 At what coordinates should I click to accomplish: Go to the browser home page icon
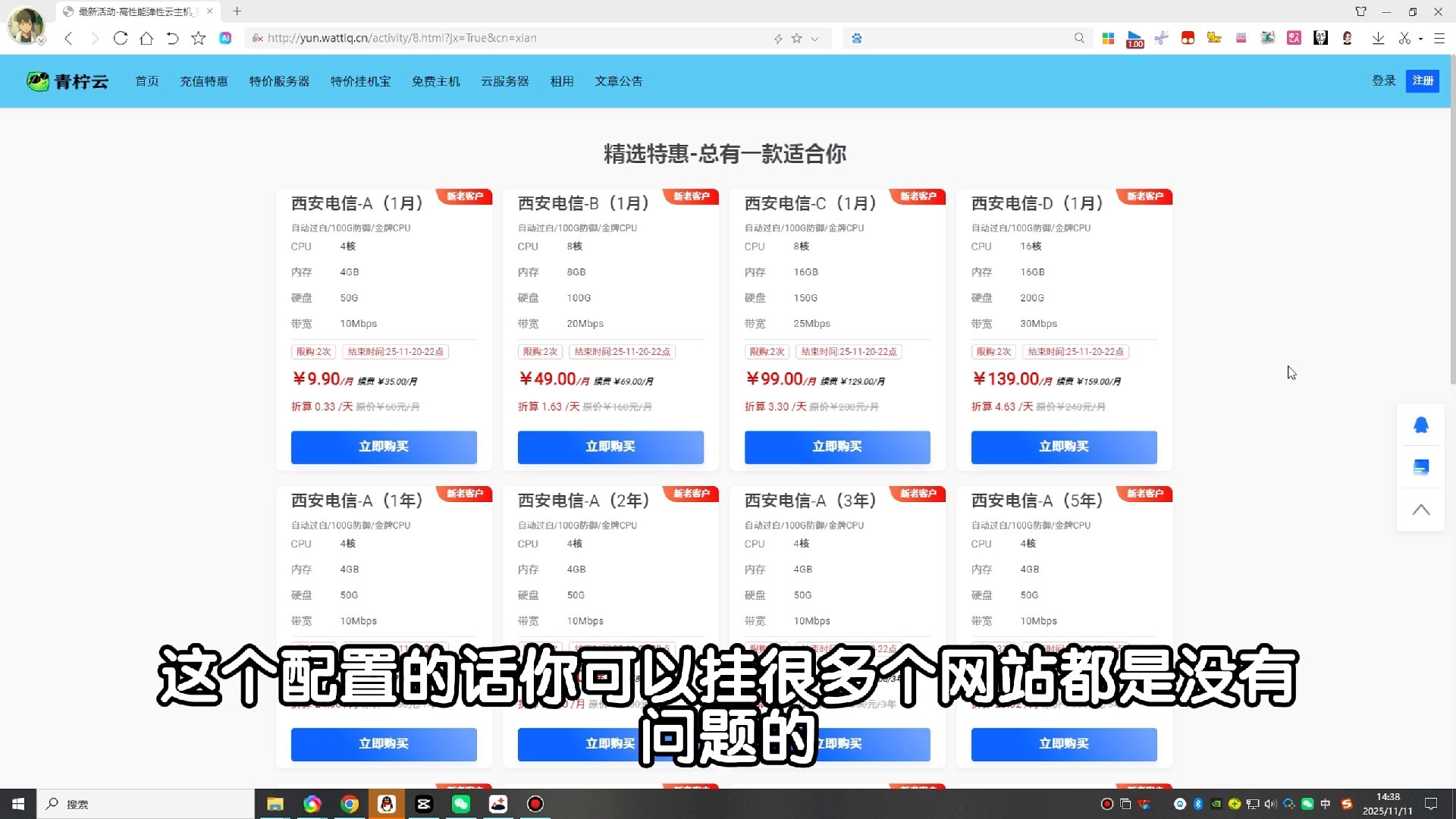pyautogui.click(x=146, y=38)
